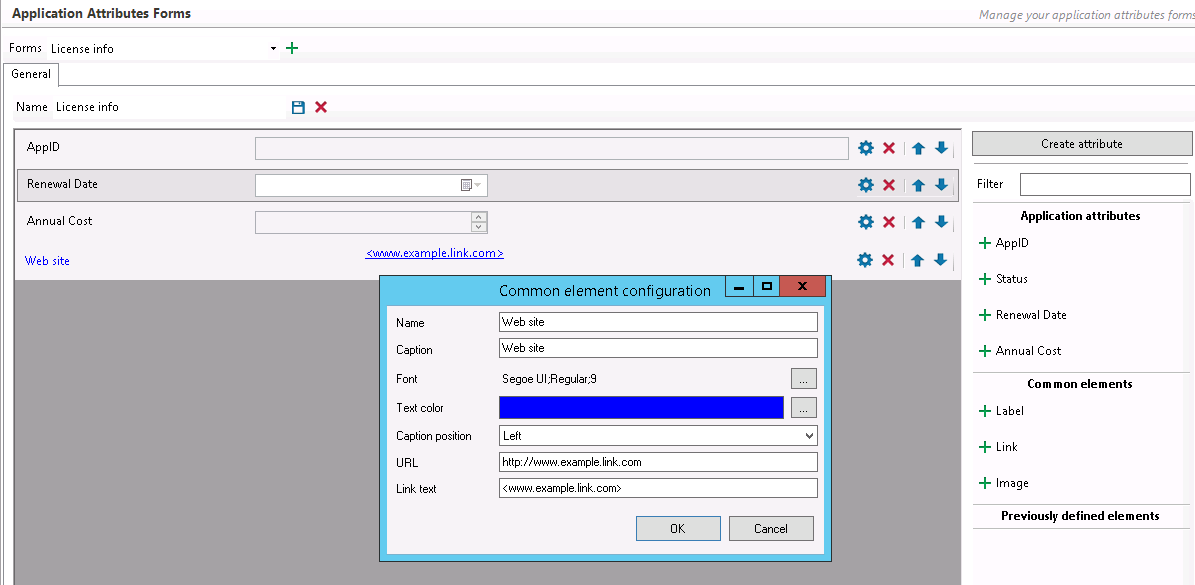This screenshot has height=585, width=1195.
Task: Expand the Caption position dropdown
Action: [x=809, y=436]
